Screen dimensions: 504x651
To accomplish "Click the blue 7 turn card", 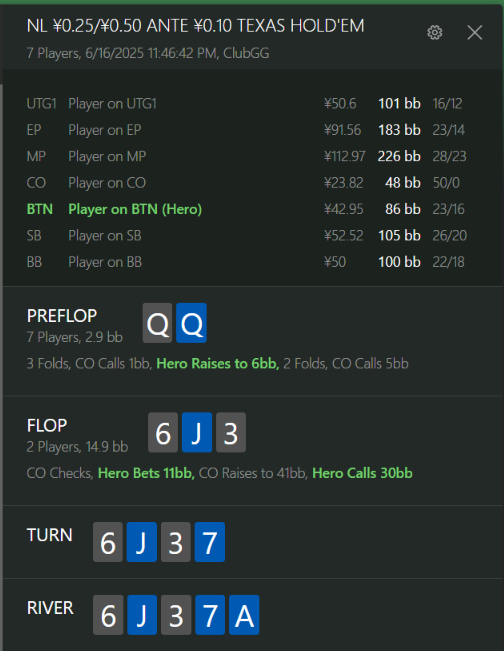I will (x=210, y=542).
